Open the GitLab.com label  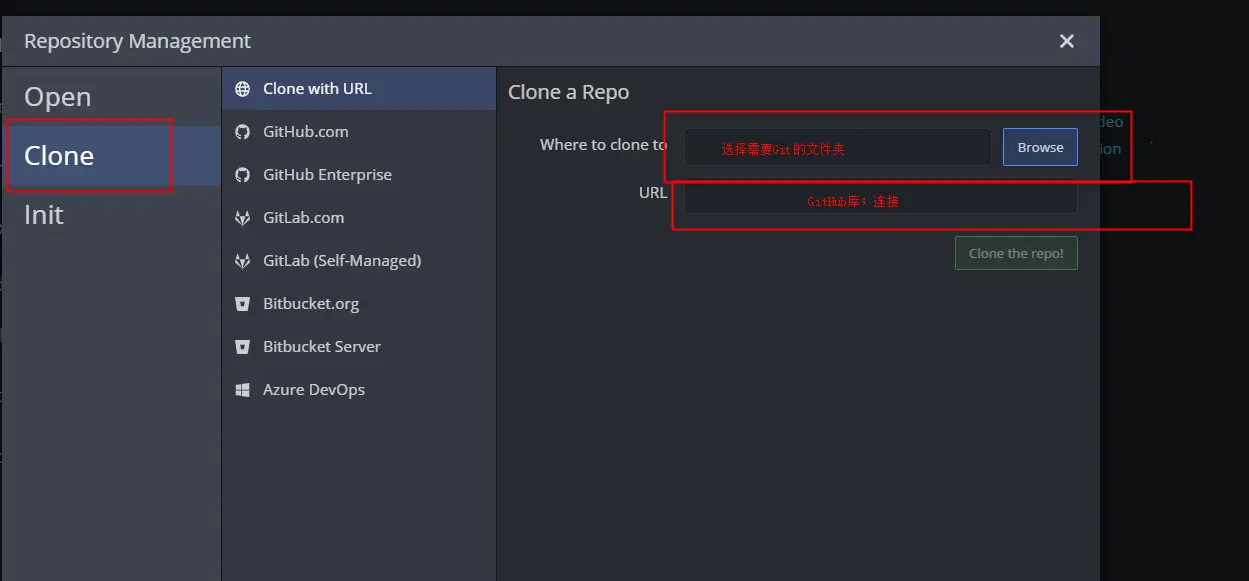[303, 218]
